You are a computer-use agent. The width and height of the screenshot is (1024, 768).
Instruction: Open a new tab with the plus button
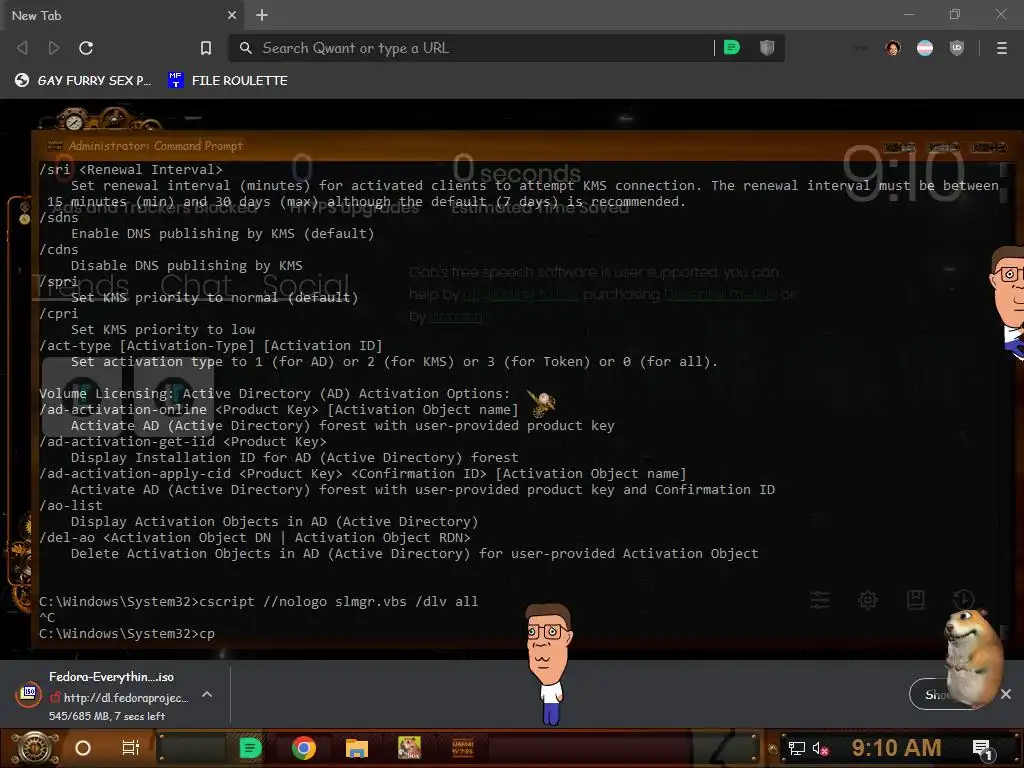point(262,15)
